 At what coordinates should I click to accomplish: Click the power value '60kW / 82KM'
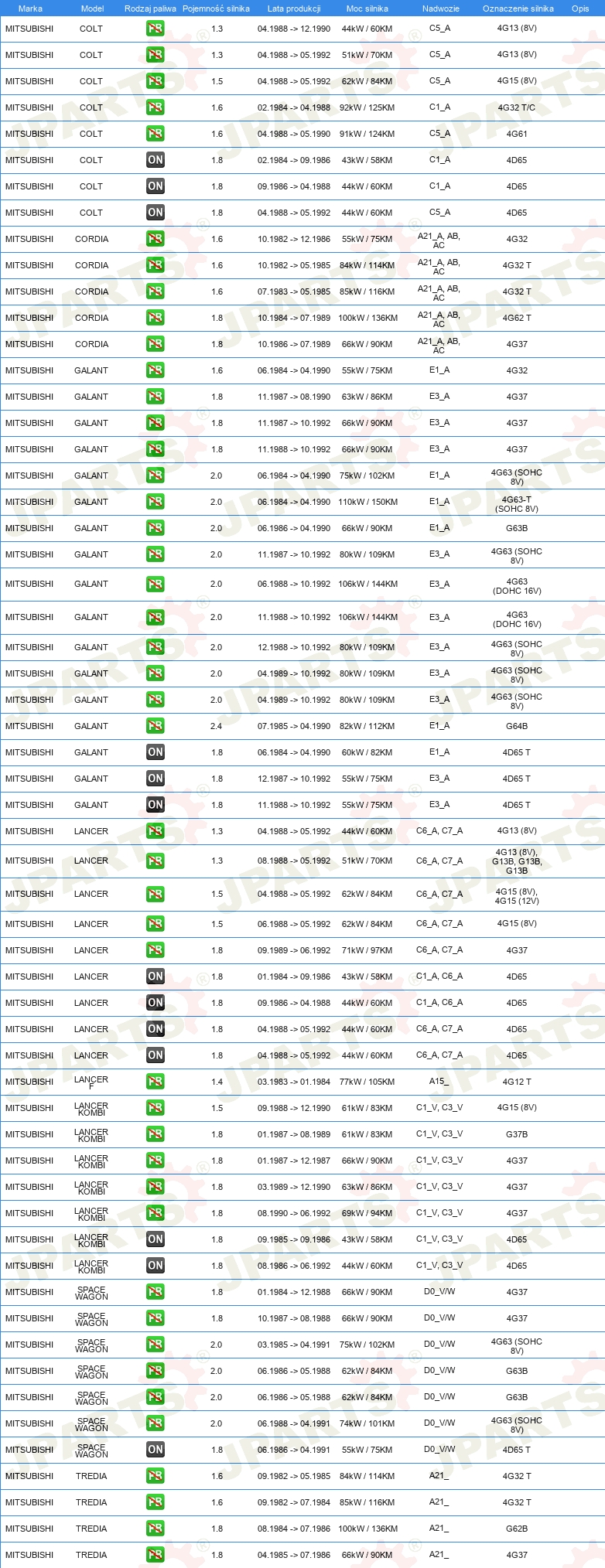tap(367, 752)
